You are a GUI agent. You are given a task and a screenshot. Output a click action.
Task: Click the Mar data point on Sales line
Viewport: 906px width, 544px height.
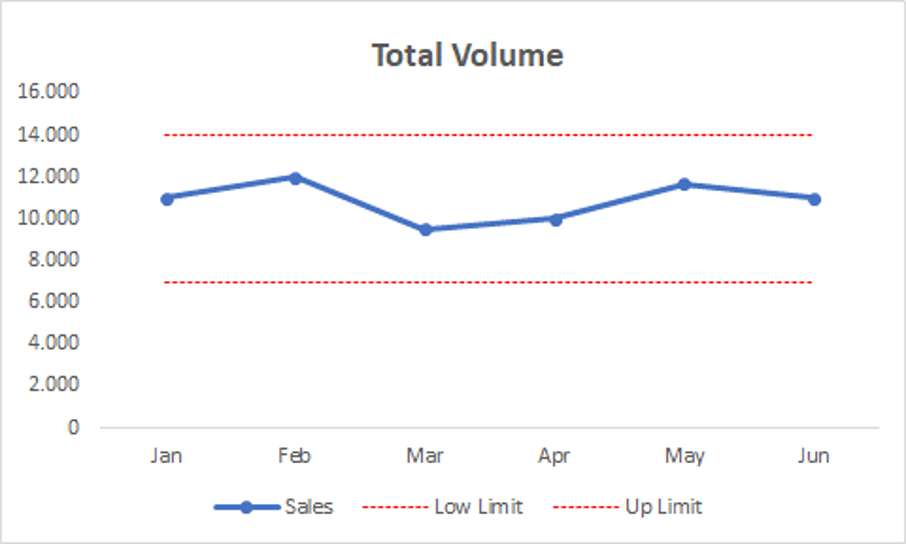(x=425, y=230)
